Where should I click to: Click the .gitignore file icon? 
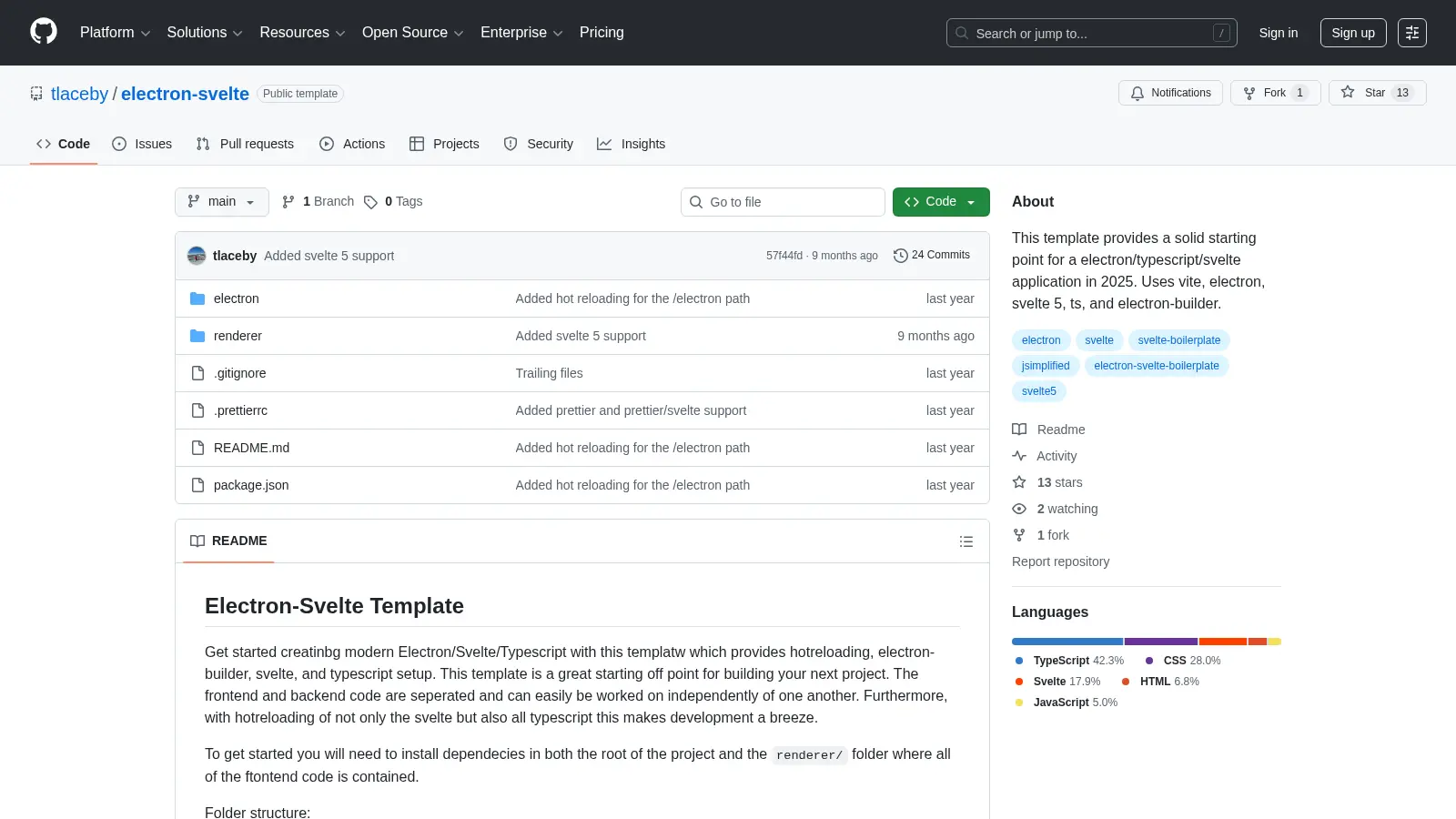click(x=197, y=373)
